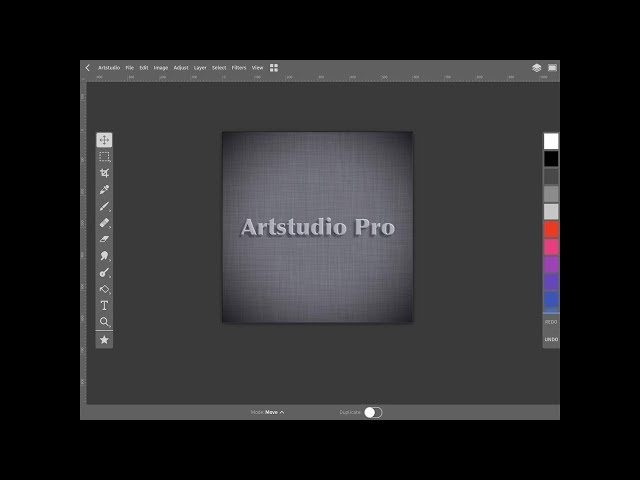Open the Image menu

[161, 68]
